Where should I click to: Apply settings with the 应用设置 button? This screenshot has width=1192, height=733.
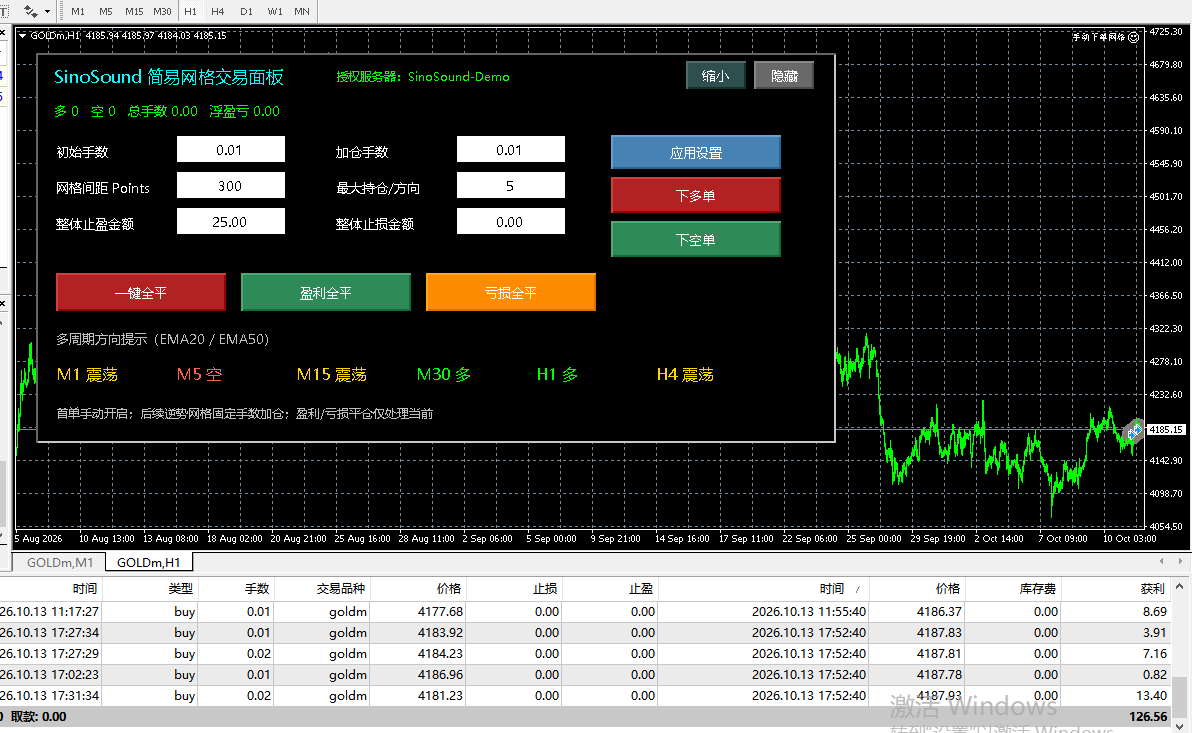696,152
